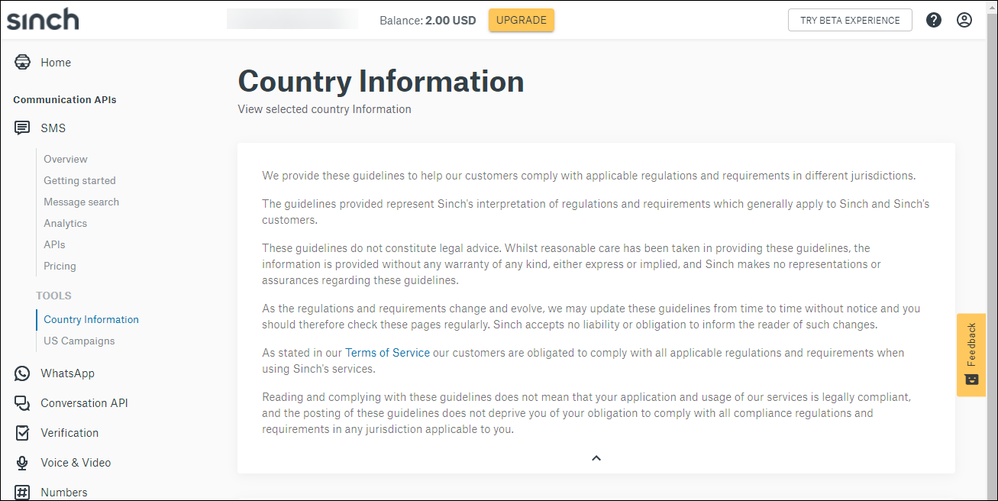Open Voice & Video section

(76, 463)
